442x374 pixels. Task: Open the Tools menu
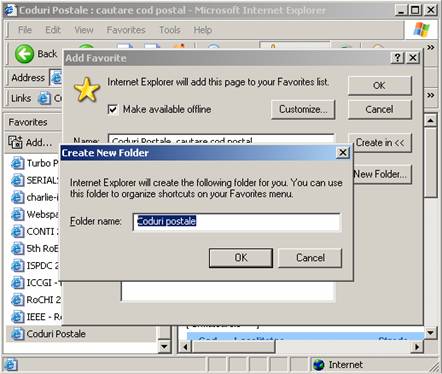[170, 30]
